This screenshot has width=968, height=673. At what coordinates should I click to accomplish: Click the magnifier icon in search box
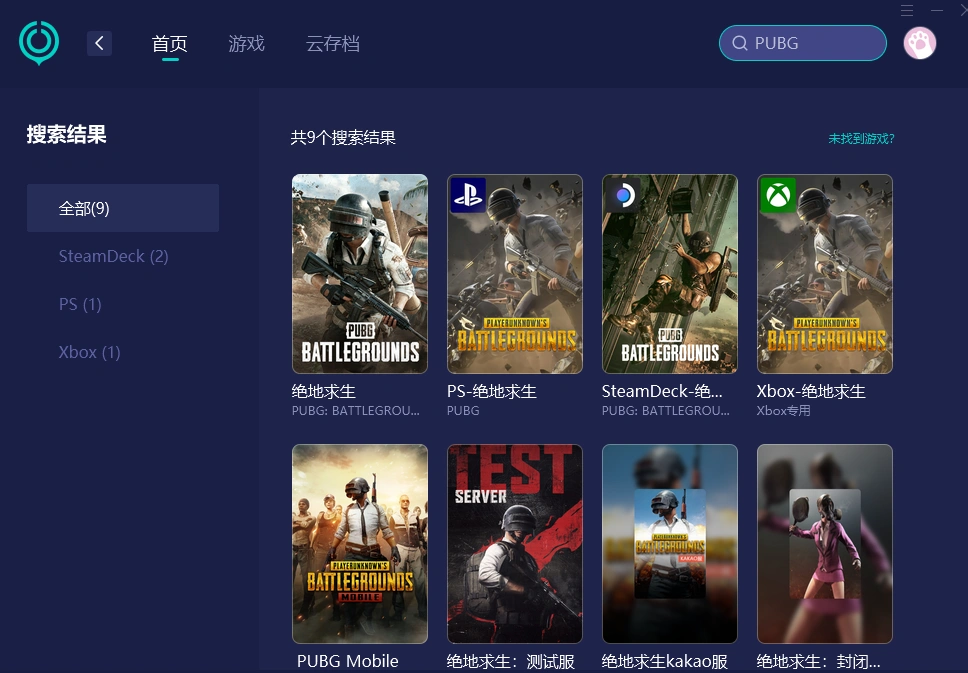tap(740, 43)
